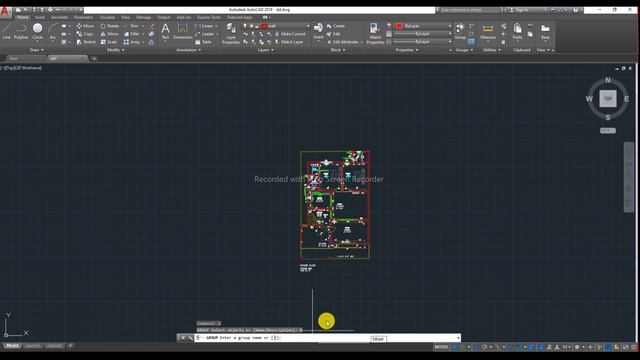This screenshot has width=640, height=360.
Task: Select the Polyline tool
Action: pyautogui.click(x=21, y=31)
